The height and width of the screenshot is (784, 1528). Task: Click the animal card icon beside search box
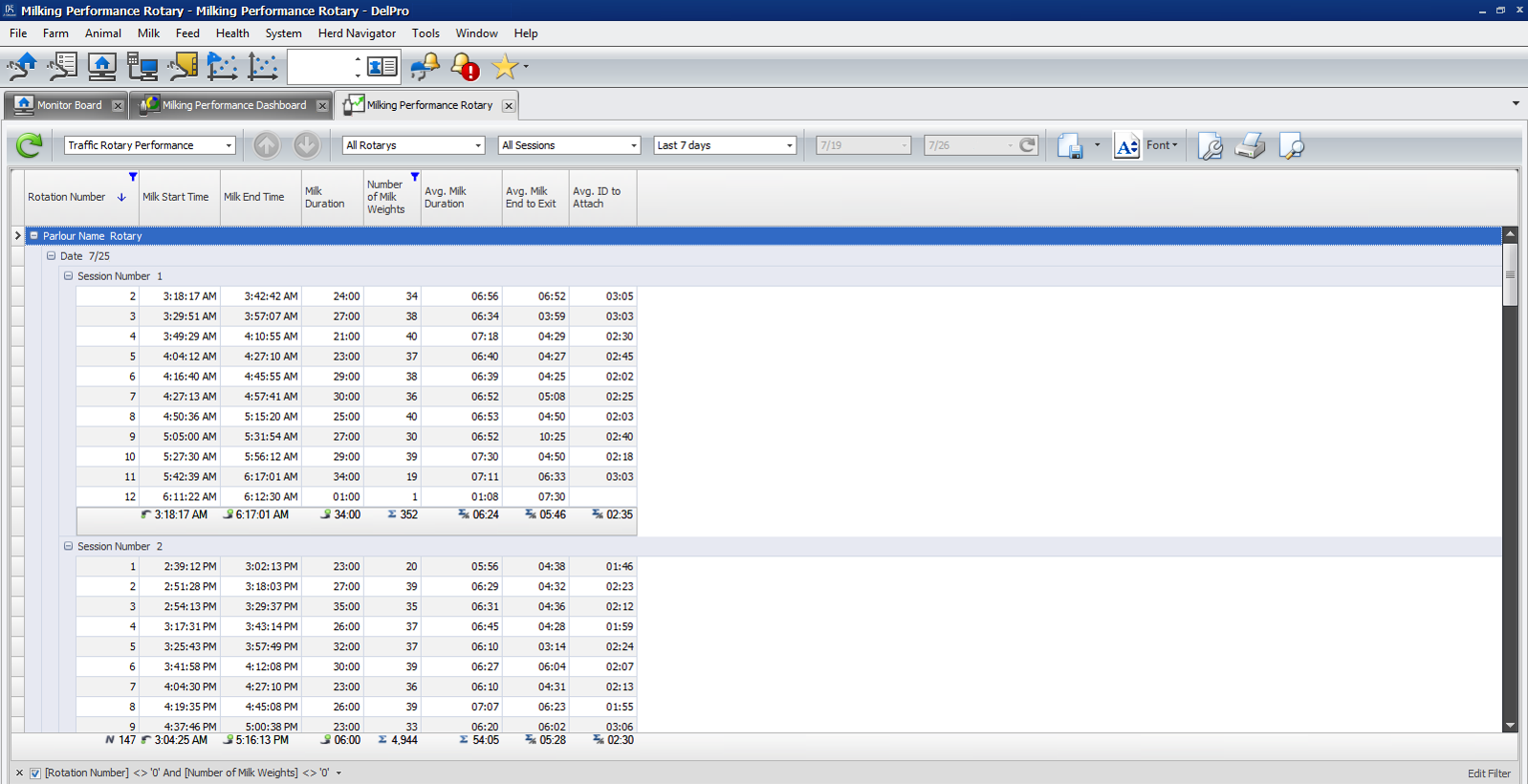coord(382,66)
